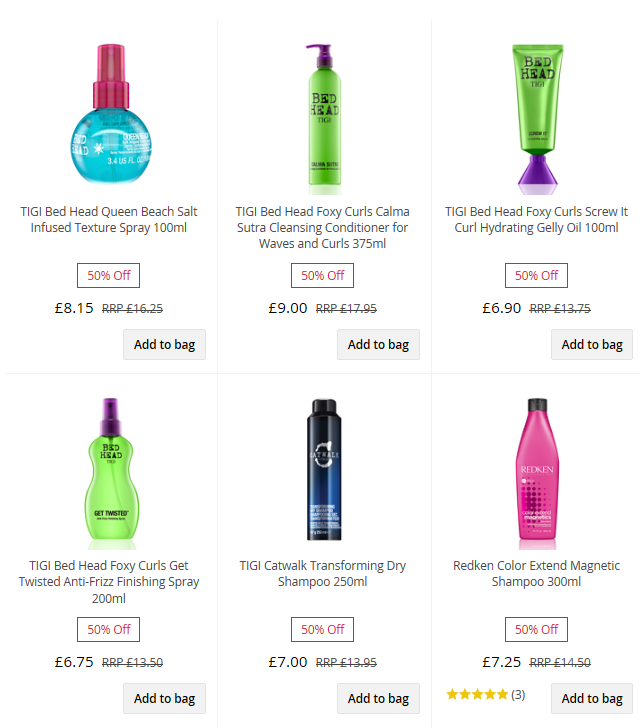Open the Catwalk Dry Shampoo product image
The height and width of the screenshot is (728, 640).
tap(324, 469)
